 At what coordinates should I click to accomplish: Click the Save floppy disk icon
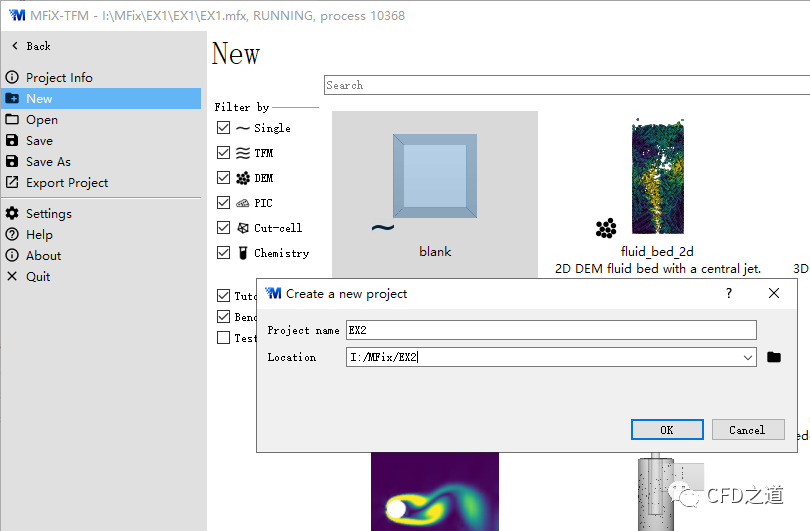12,140
